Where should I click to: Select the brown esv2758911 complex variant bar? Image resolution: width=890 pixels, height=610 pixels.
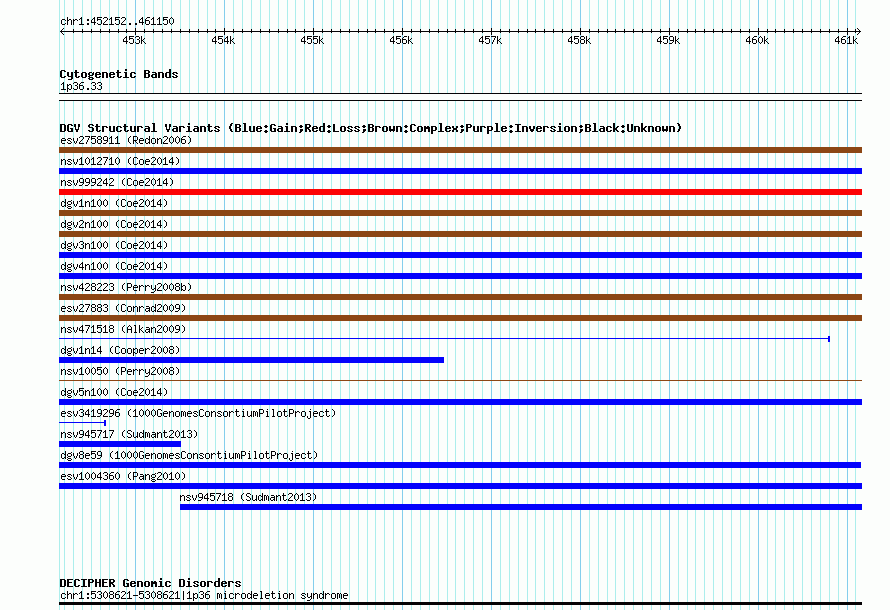point(460,150)
